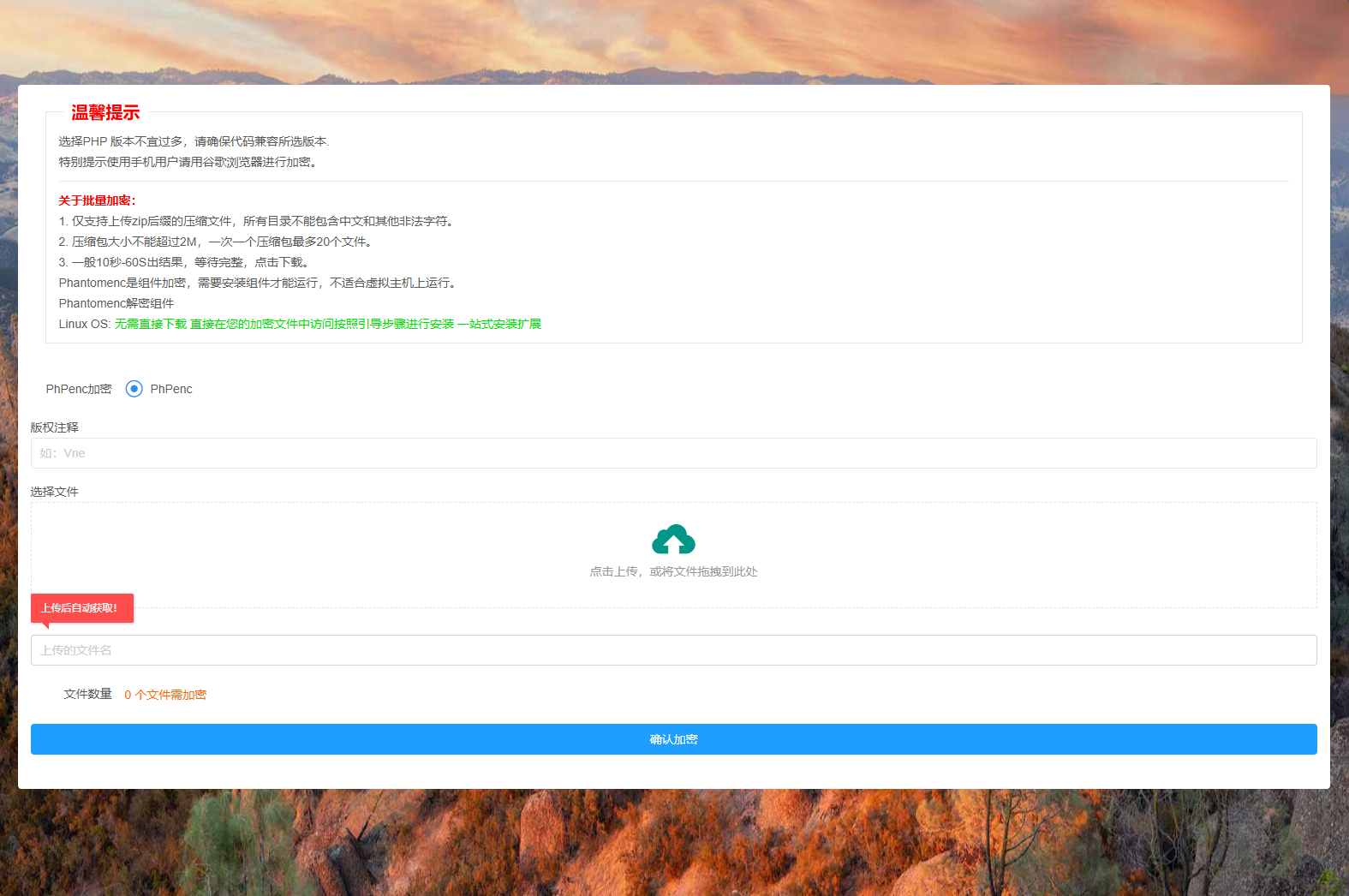The image size is (1349, 896).
Task: Click the 文件数量 label
Action: click(x=87, y=694)
